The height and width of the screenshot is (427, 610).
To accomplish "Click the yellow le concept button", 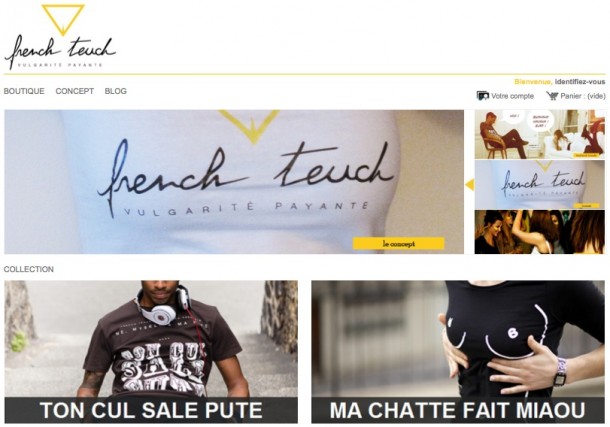I will pyautogui.click(x=399, y=244).
